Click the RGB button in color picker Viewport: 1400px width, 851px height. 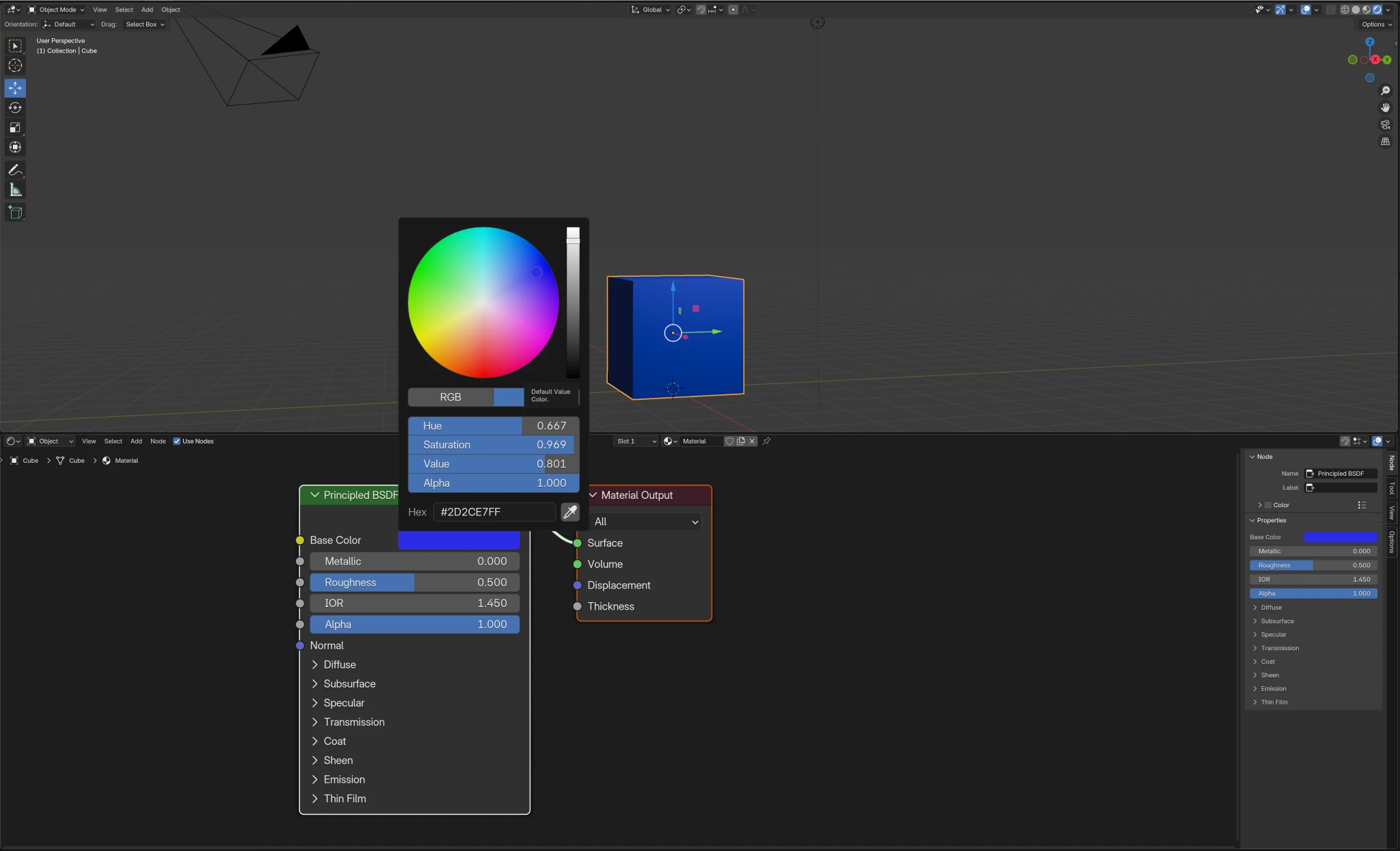451,397
